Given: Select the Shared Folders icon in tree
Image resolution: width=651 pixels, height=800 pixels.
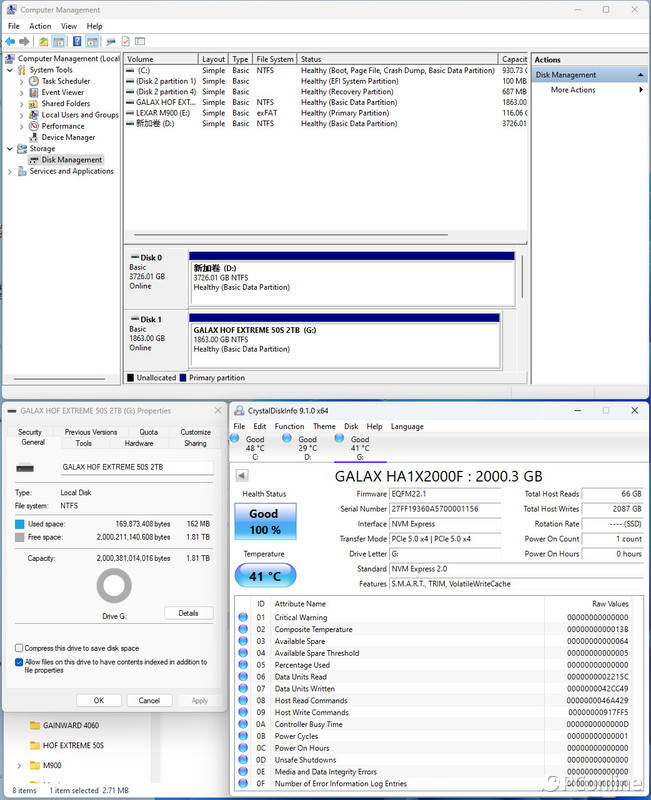Looking at the screenshot, I should click(34, 104).
